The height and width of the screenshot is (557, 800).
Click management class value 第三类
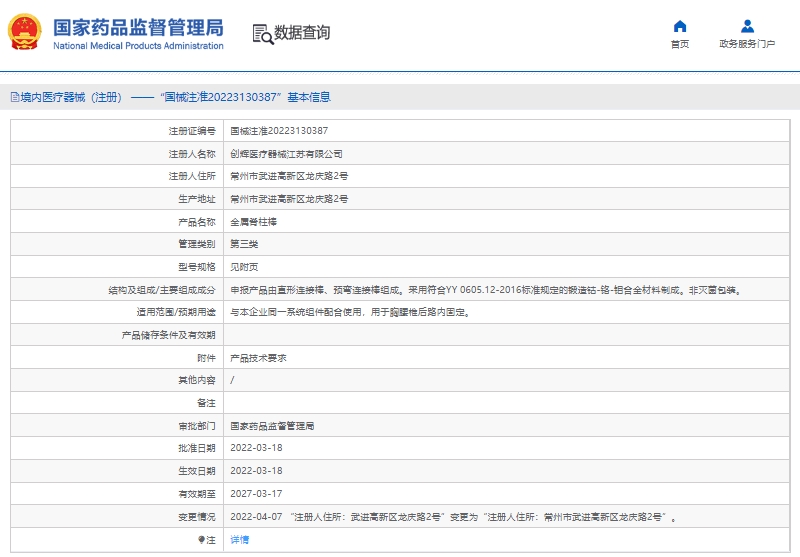[x=244, y=244]
